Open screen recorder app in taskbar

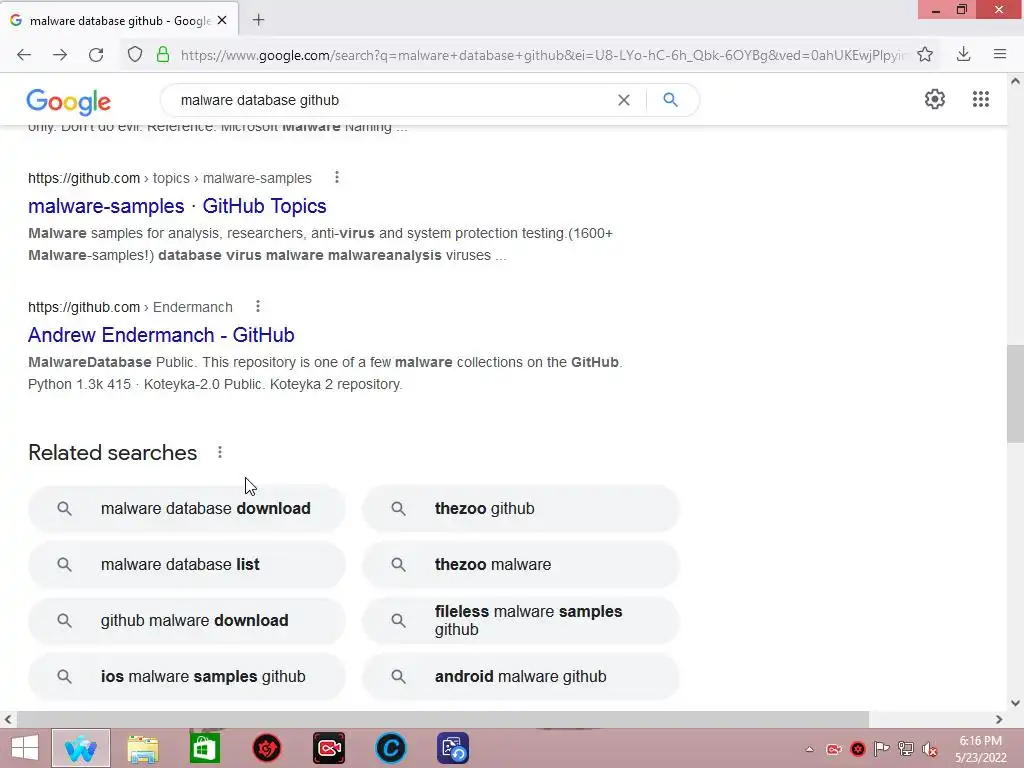328,748
